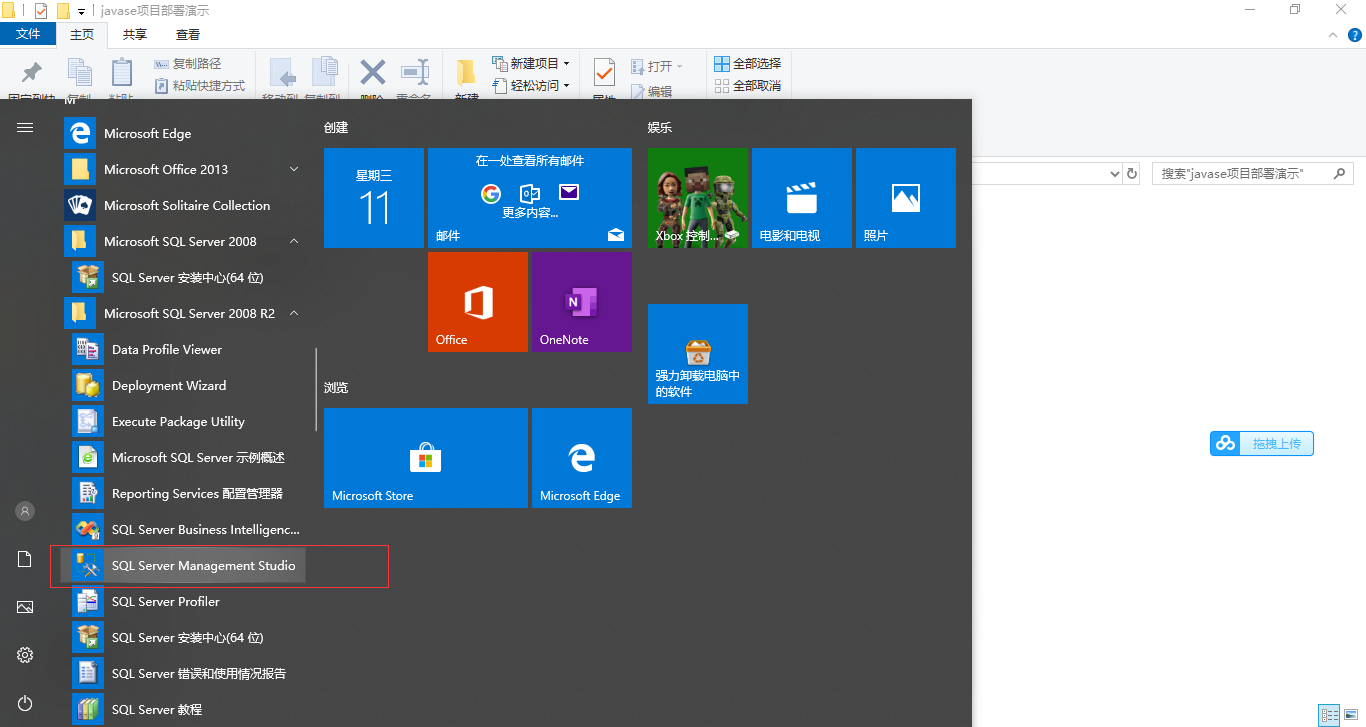Click the delete X icon in Explorer ribbon
The height and width of the screenshot is (727, 1366).
click(x=373, y=72)
